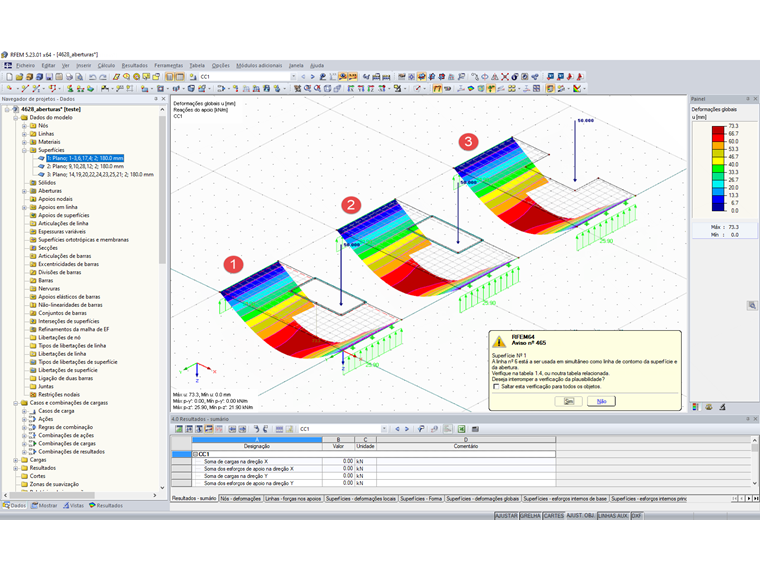Click the magnifier icon at viewport right edge
760x570 pixels.
(x=752, y=305)
